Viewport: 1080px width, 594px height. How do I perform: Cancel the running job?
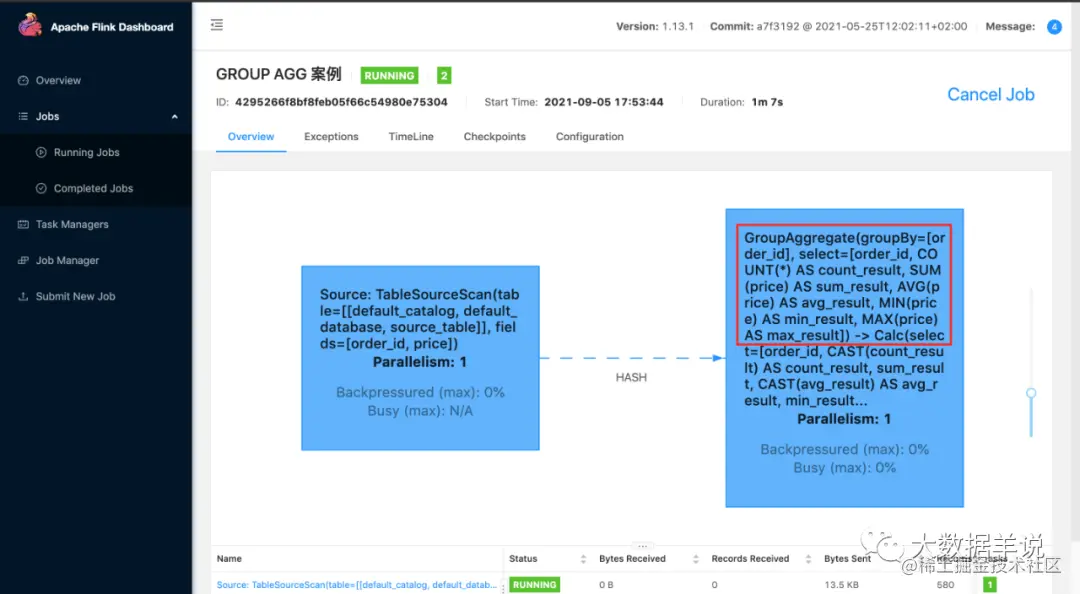coord(990,94)
